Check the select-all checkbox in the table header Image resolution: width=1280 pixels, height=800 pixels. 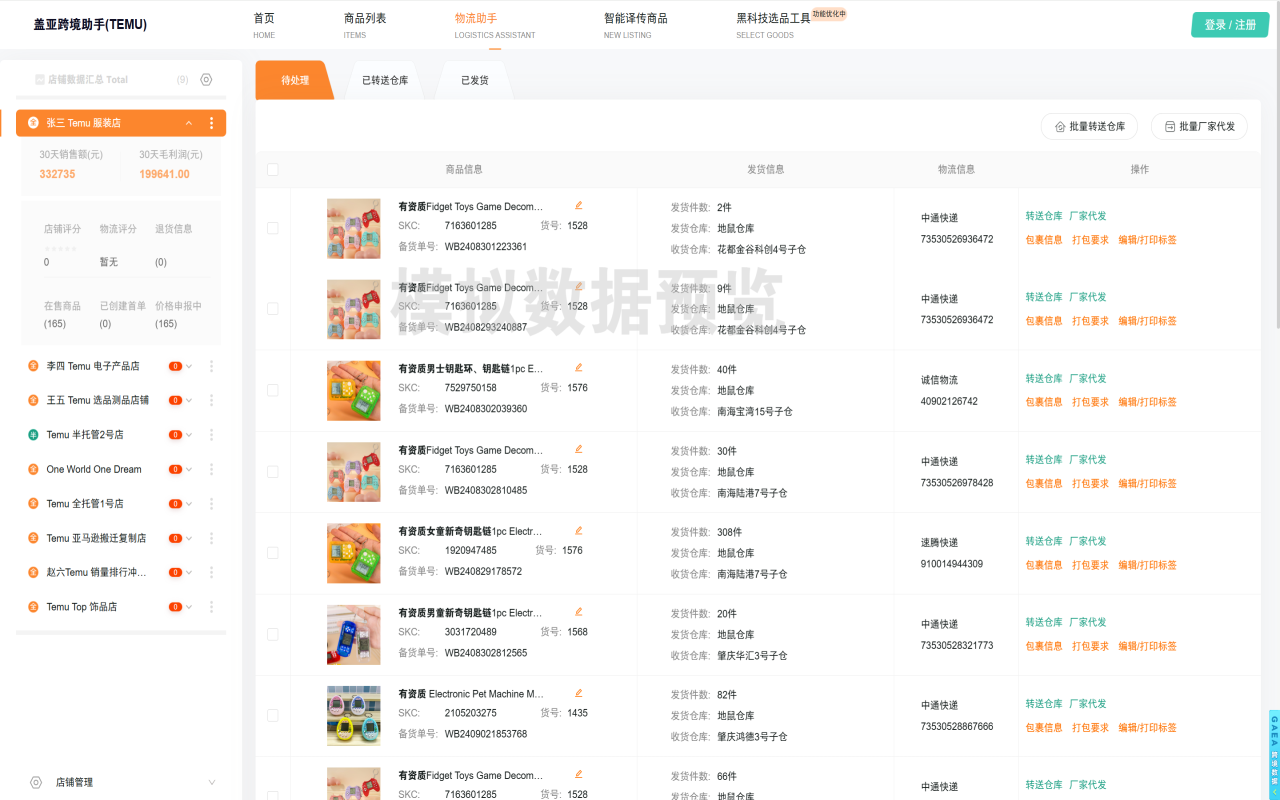(272, 169)
